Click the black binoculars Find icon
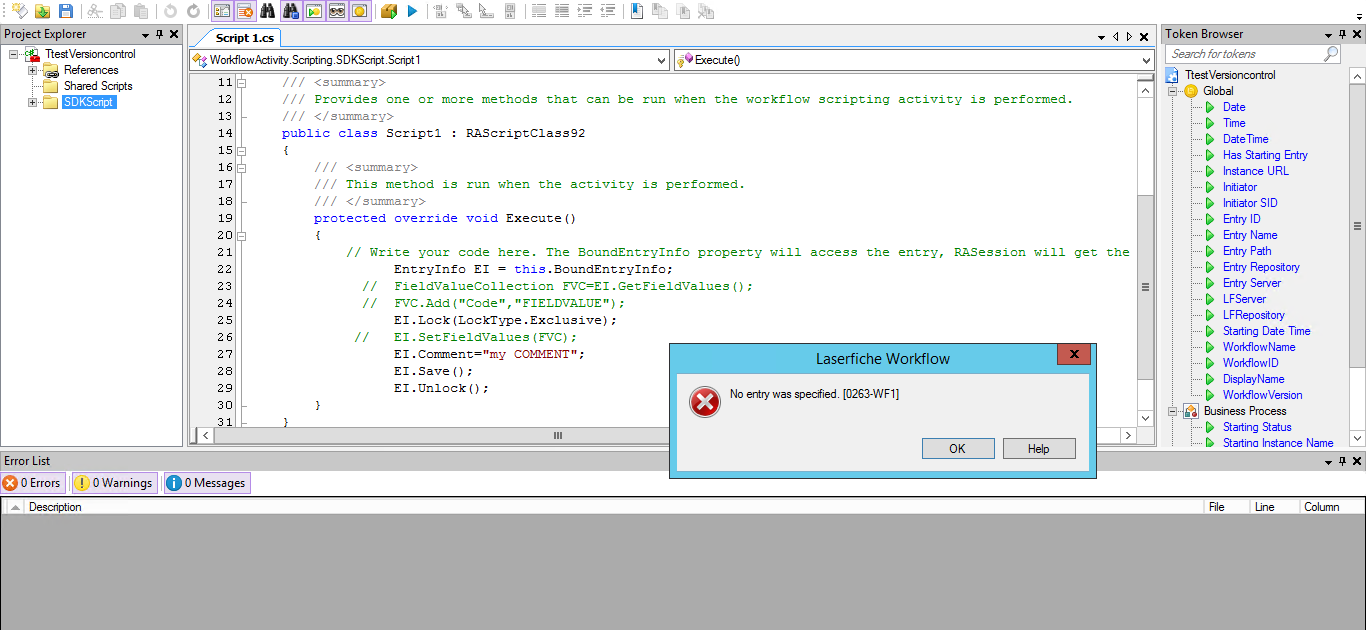Viewport: 1366px width, 630px height. [268, 11]
